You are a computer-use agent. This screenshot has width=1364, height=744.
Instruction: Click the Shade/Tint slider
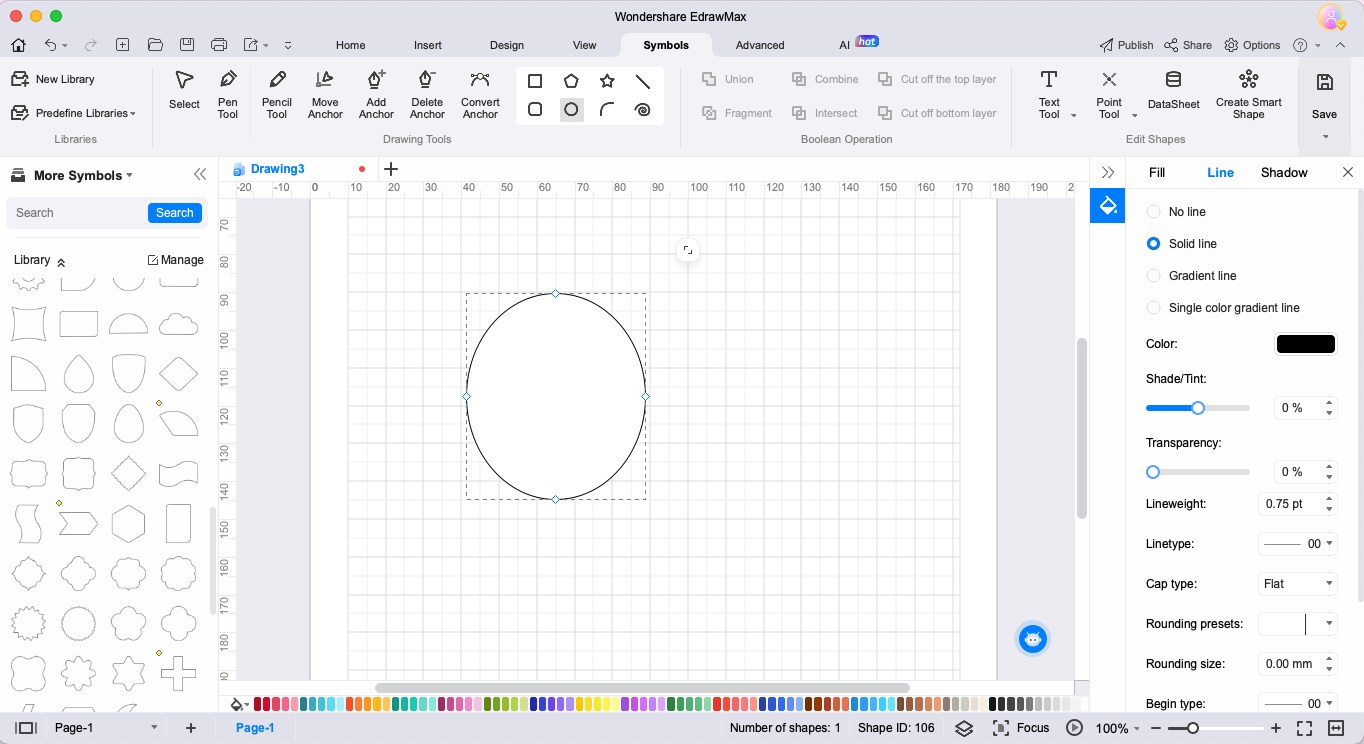(1198, 408)
